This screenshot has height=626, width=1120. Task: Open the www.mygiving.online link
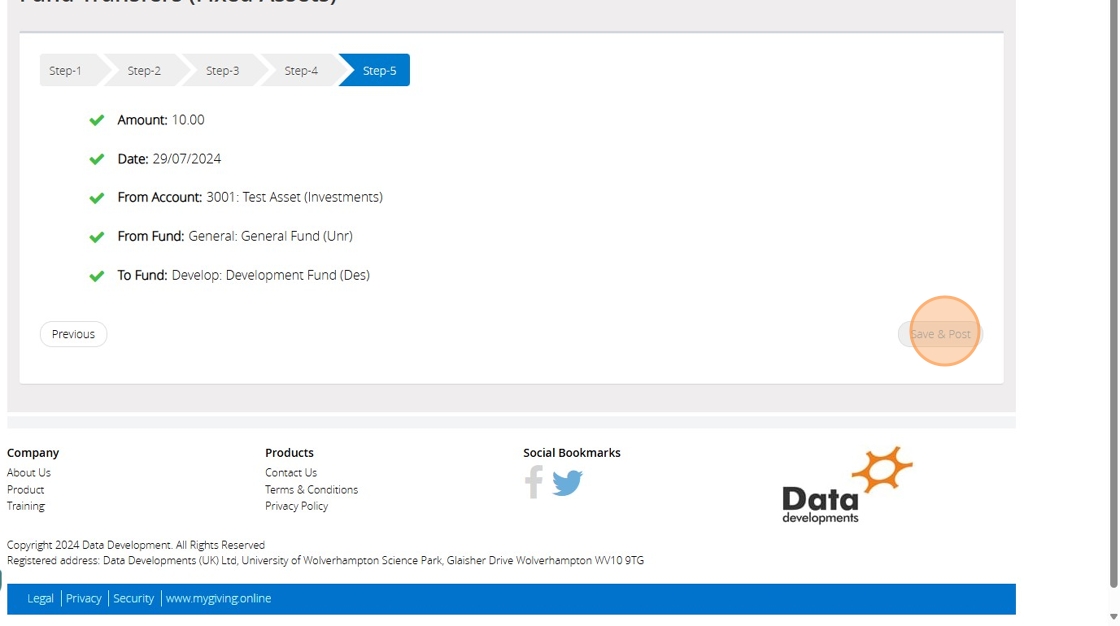219,598
